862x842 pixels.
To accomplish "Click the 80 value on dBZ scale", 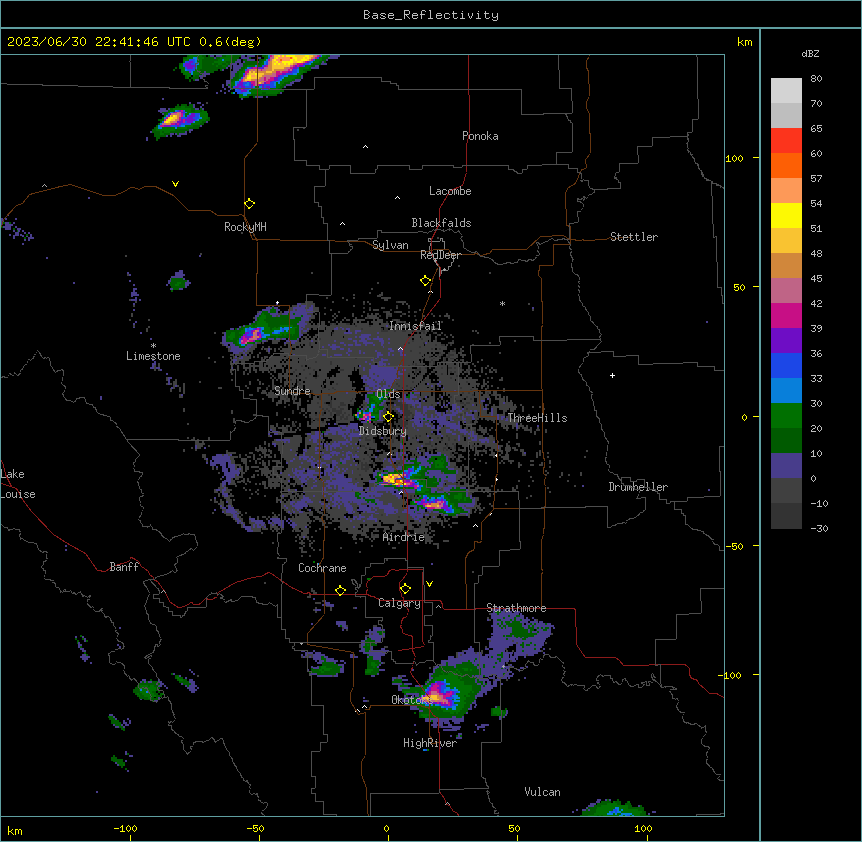I will 816,79.
